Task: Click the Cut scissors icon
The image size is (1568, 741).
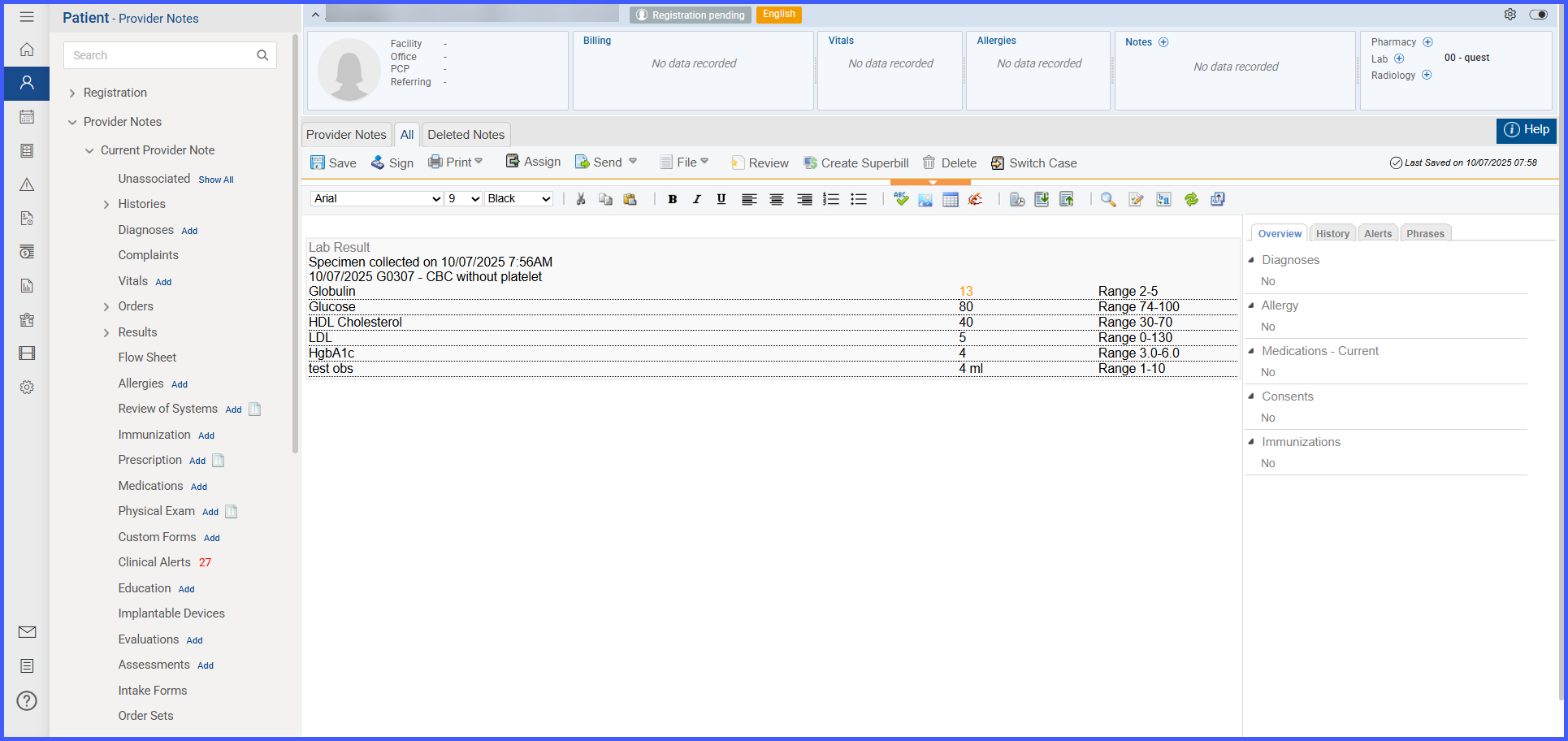Action: pyautogui.click(x=581, y=199)
